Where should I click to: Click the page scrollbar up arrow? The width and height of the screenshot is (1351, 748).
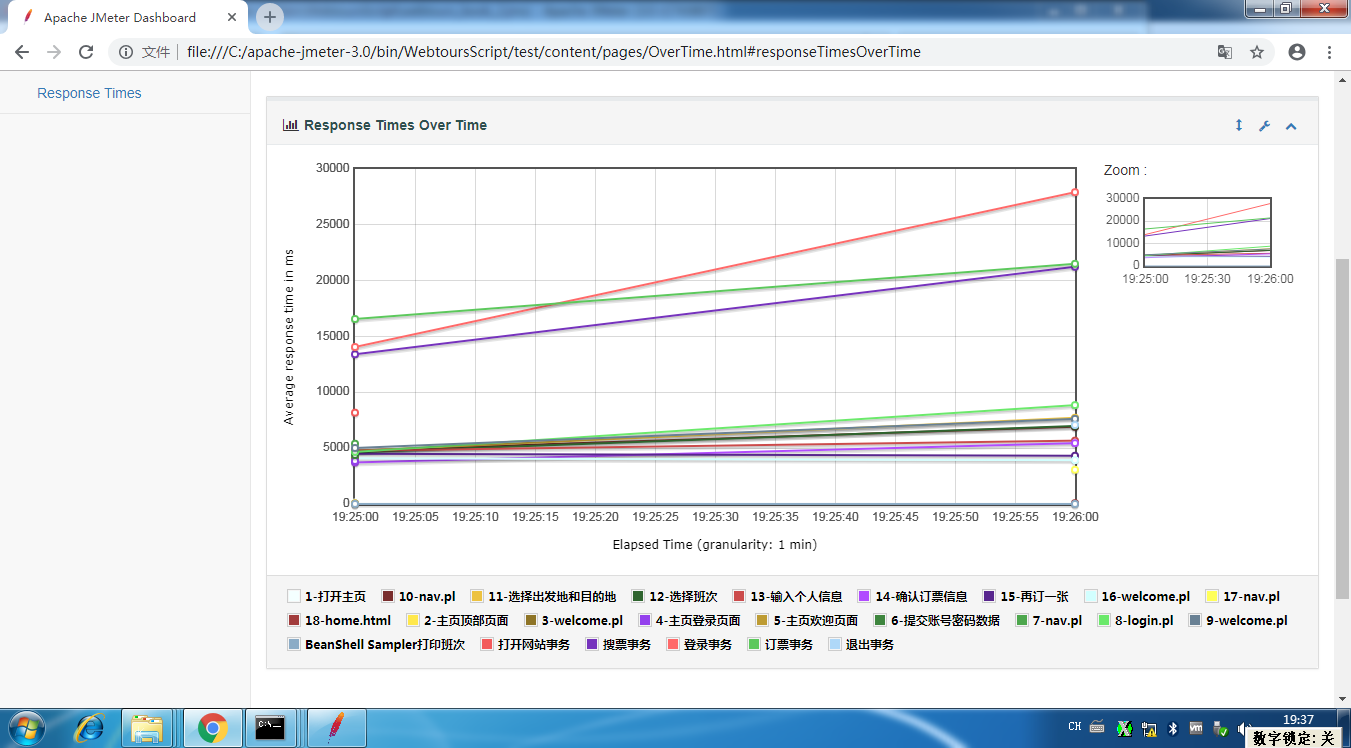(x=1343, y=79)
